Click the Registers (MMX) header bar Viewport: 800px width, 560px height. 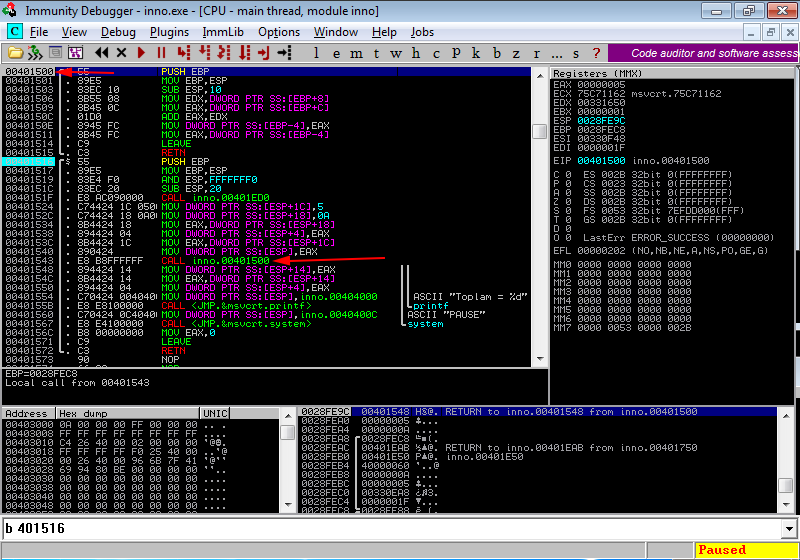coord(672,73)
